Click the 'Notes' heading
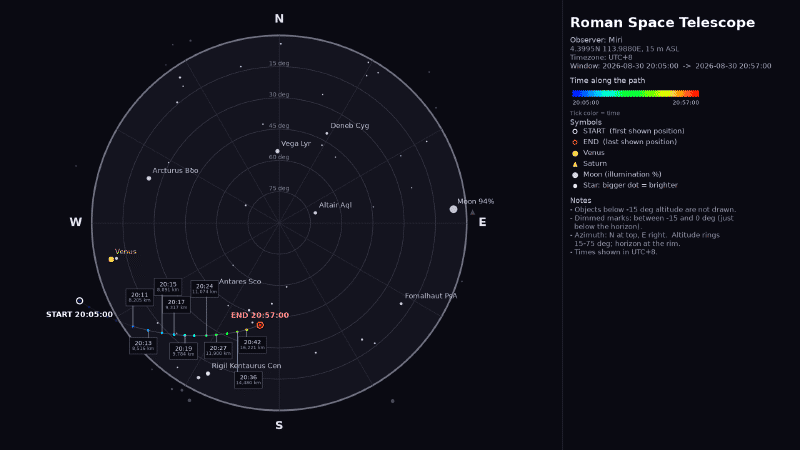800x450 pixels. point(581,201)
